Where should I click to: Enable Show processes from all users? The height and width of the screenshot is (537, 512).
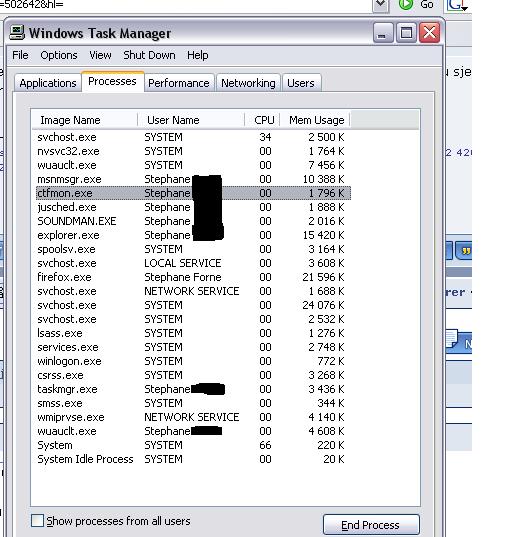[x=37, y=521]
